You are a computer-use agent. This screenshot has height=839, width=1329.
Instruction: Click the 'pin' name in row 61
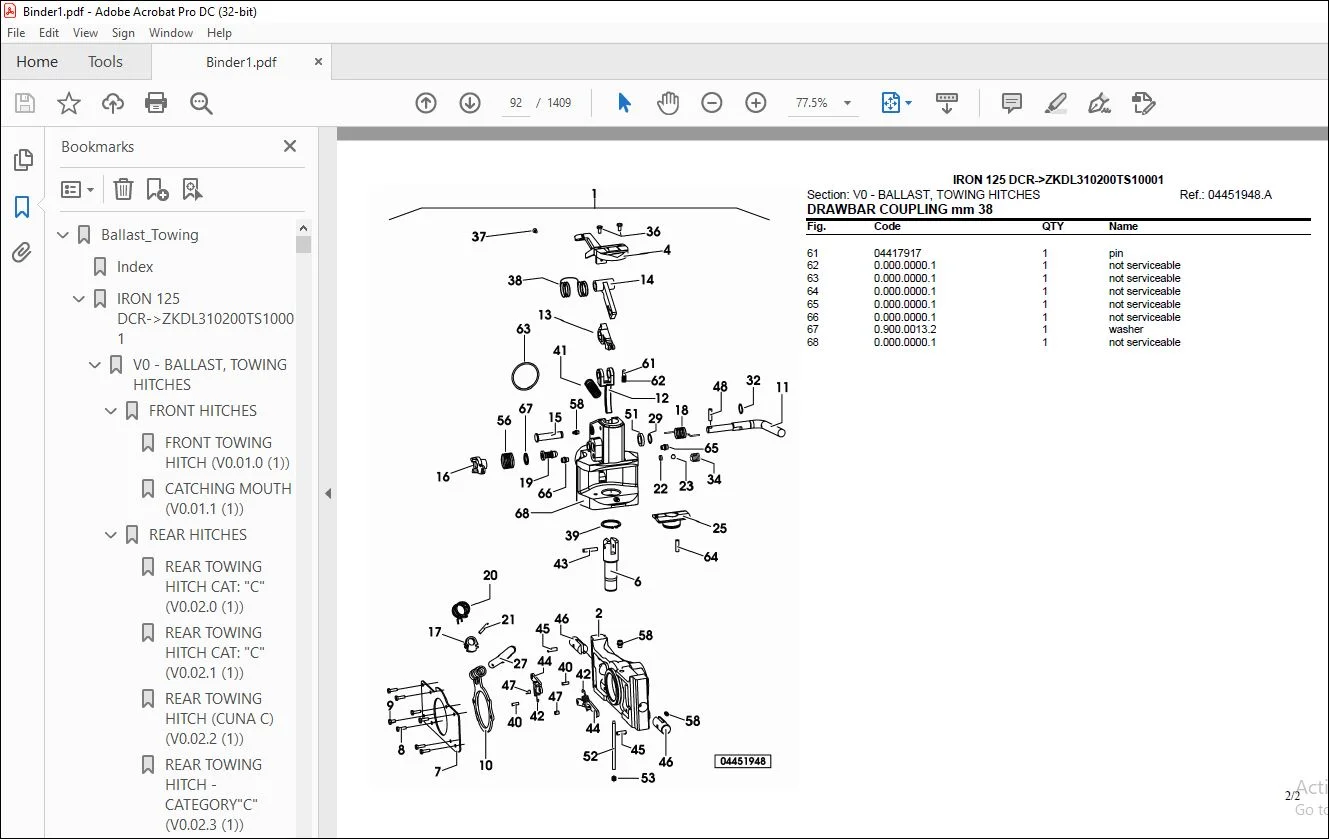[1115, 253]
